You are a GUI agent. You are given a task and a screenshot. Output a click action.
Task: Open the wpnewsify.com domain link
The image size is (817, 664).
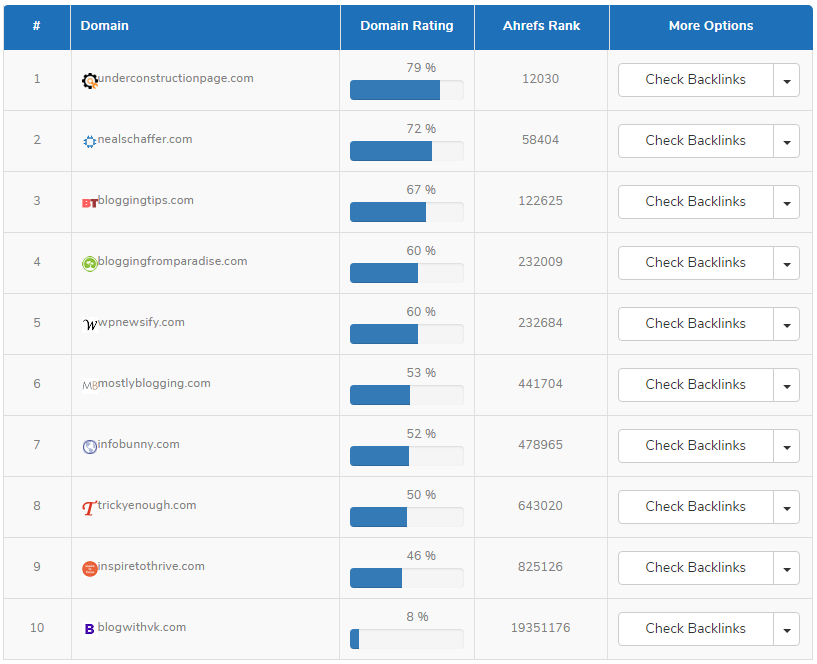click(x=141, y=322)
